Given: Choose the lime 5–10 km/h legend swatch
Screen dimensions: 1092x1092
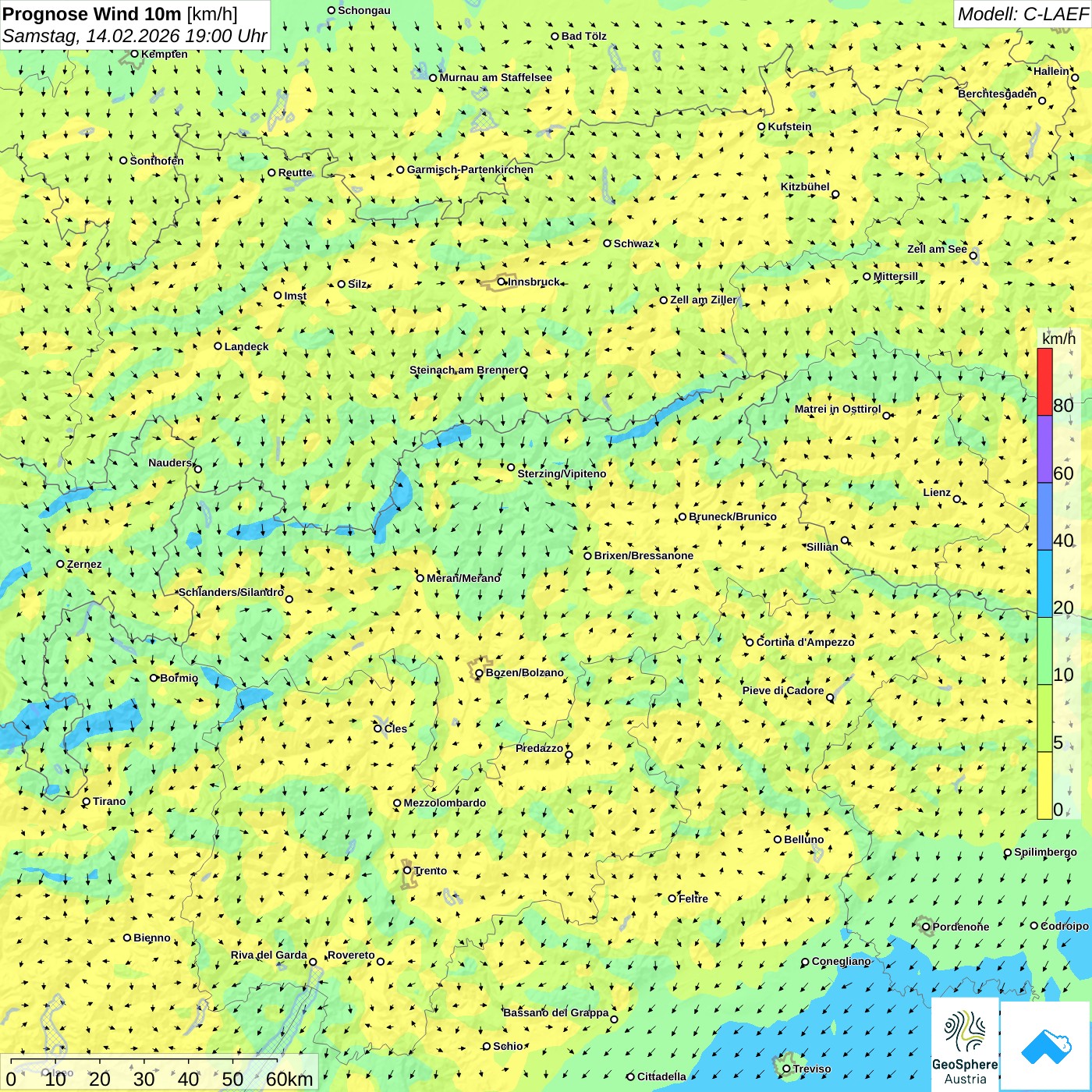Looking at the screenshot, I should pos(1044,718).
